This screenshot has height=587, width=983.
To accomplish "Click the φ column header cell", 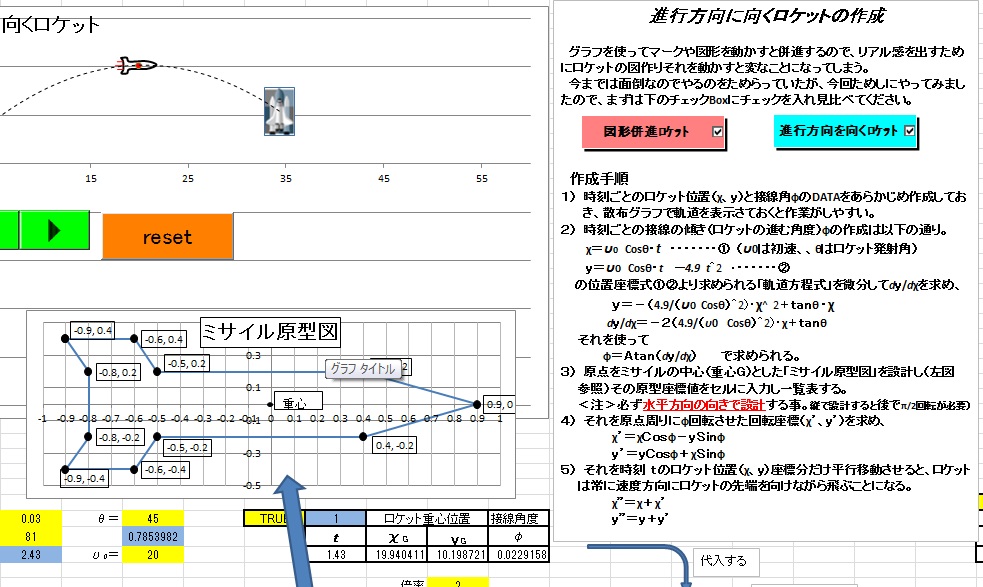I will click(518, 537).
